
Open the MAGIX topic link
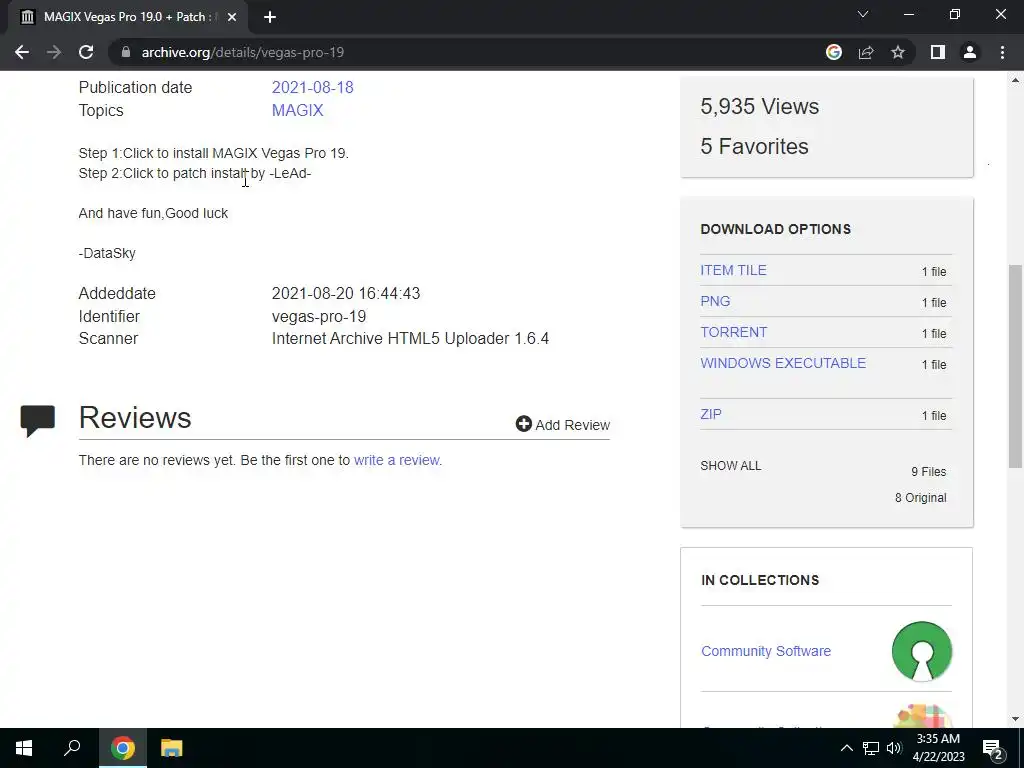tap(297, 110)
